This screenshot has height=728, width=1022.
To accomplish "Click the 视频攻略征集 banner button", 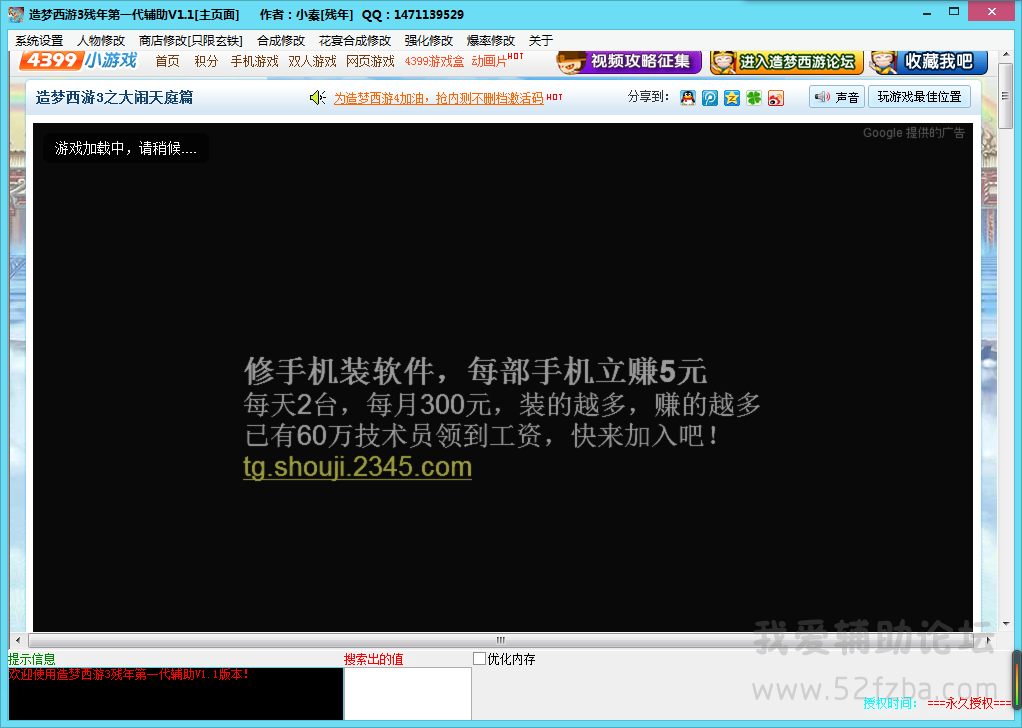I will coord(629,62).
